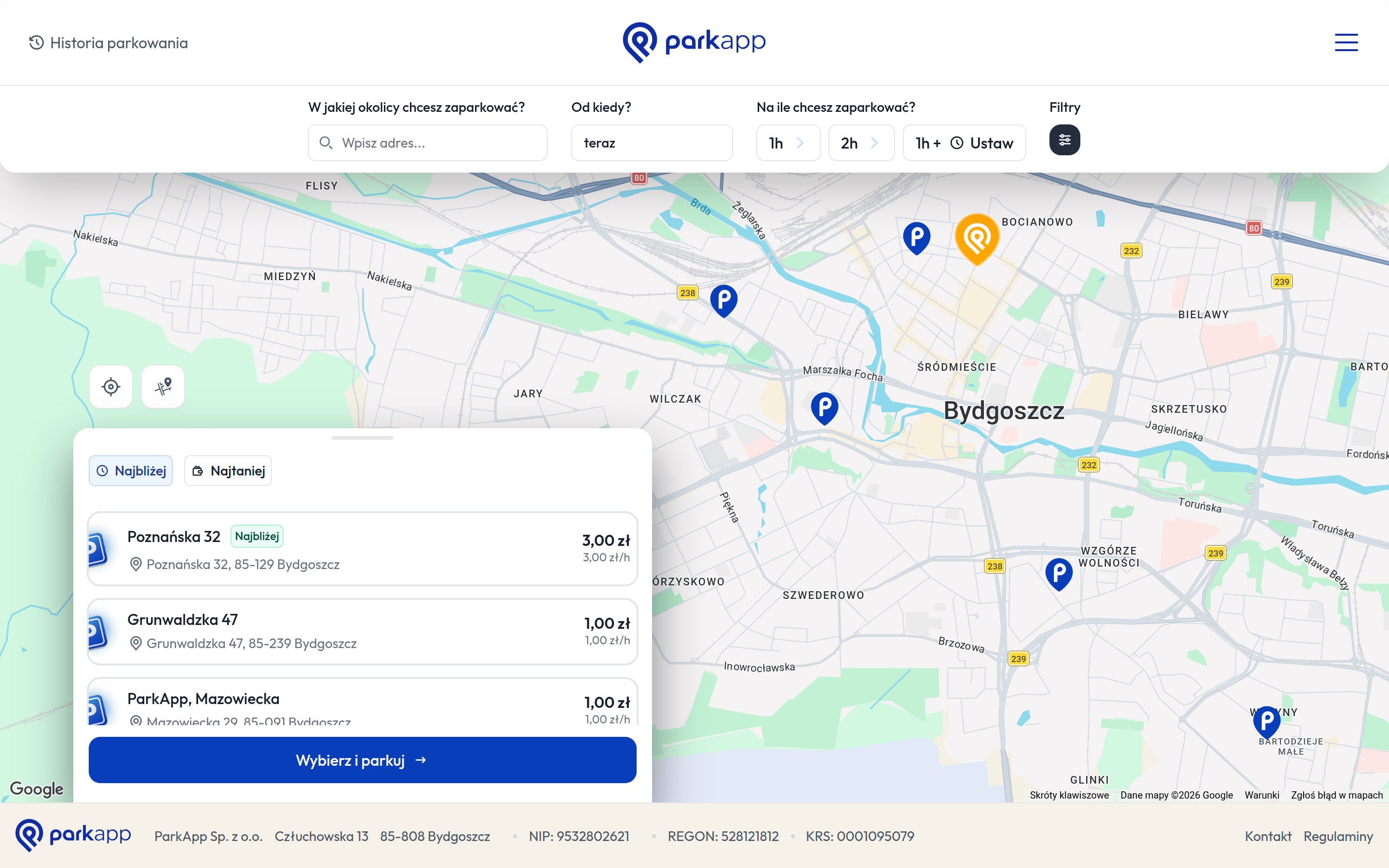Click the Wpisz adres search field
Image resolution: width=1389 pixels, height=868 pixels.
(428, 143)
